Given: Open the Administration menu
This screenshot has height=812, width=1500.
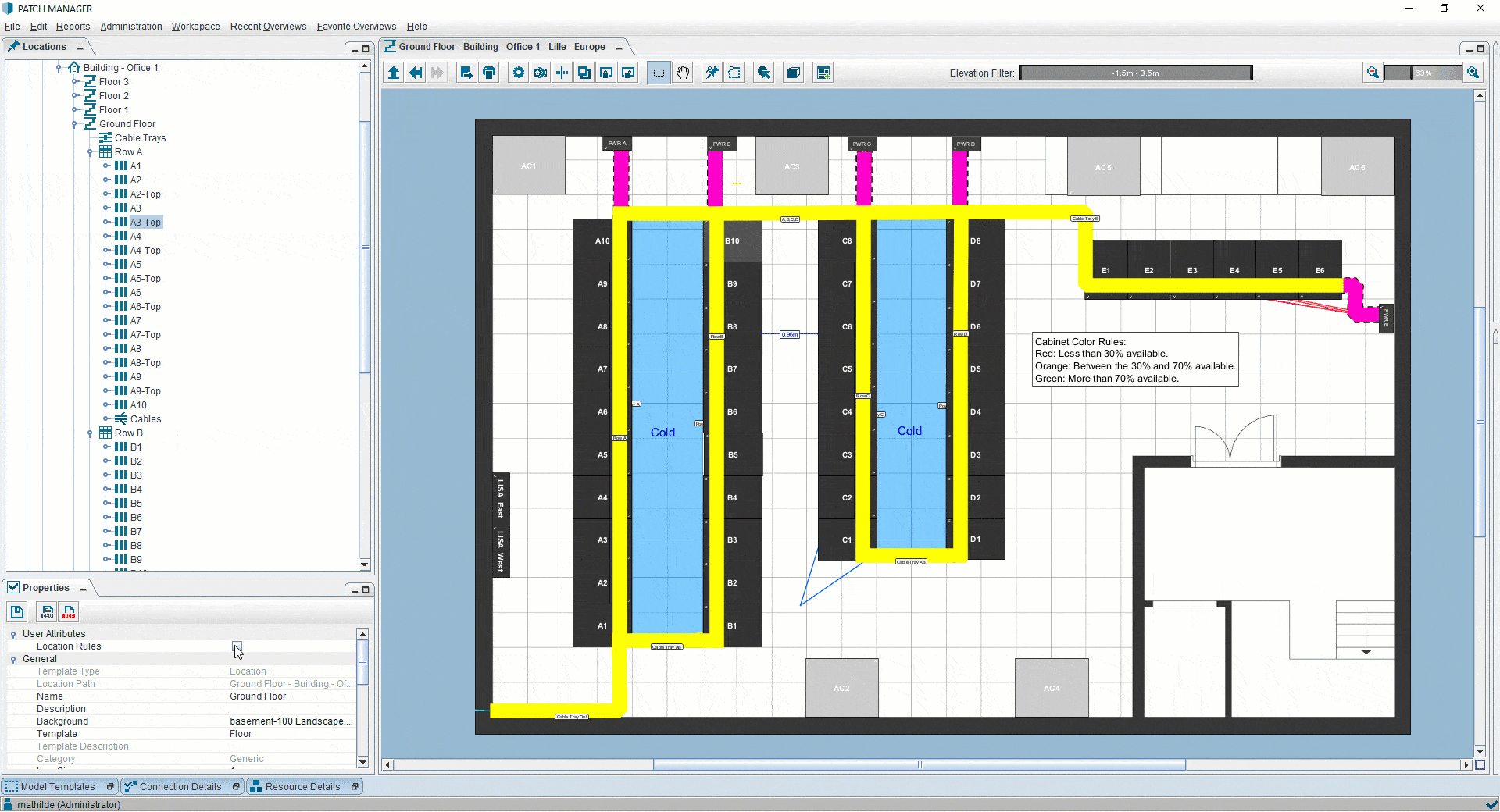Looking at the screenshot, I should point(131,27).
